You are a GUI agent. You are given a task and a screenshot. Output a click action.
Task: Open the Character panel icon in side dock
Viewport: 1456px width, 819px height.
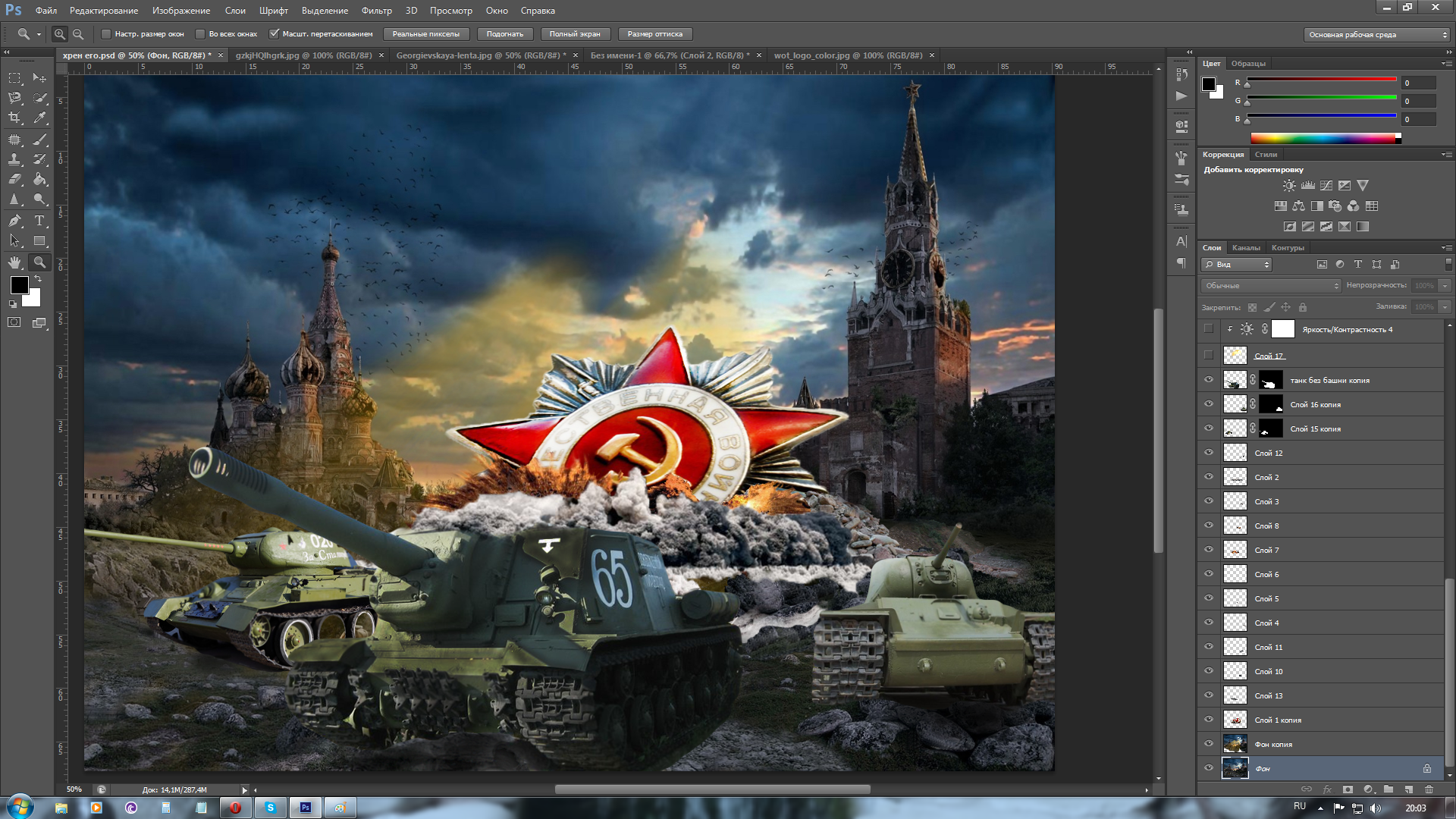click(1181, 242)
